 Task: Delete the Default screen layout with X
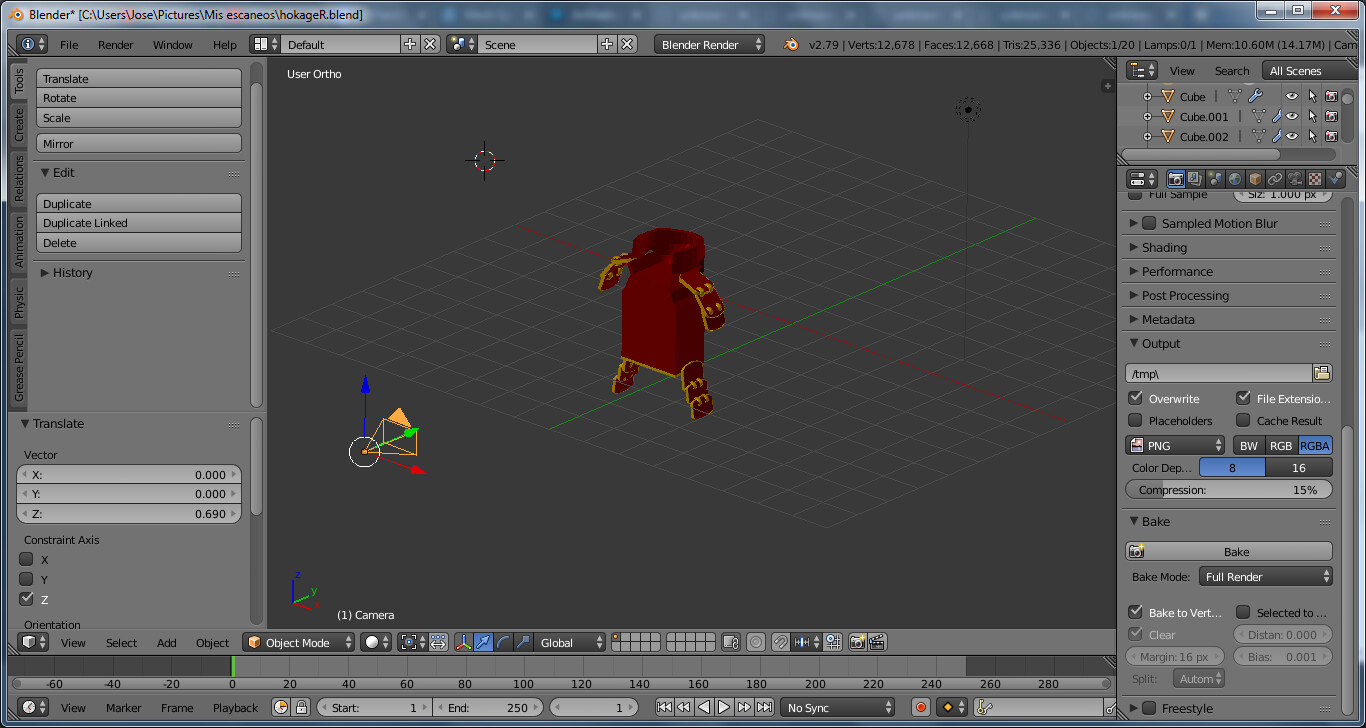pyautogui.click(x=430, y=44)
